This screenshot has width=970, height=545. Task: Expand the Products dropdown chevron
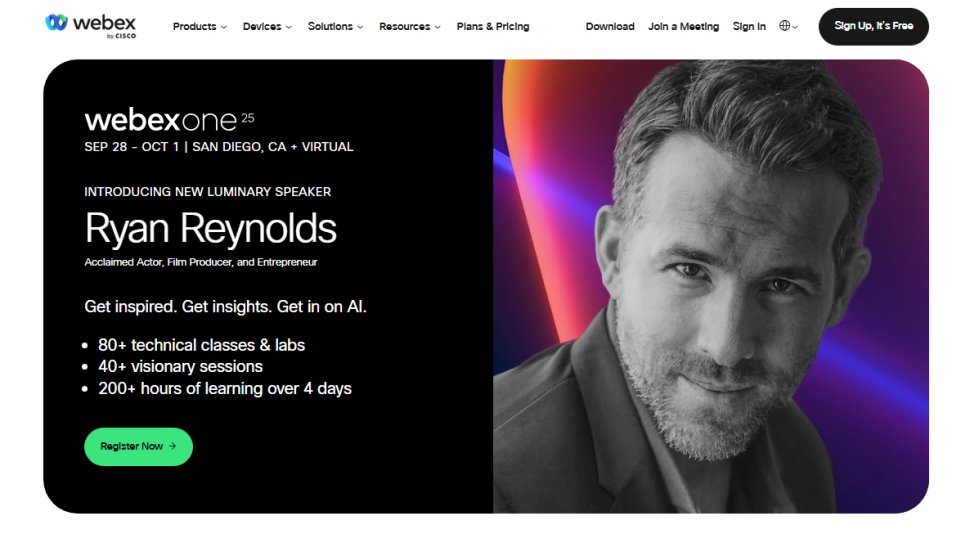(224, 27)
